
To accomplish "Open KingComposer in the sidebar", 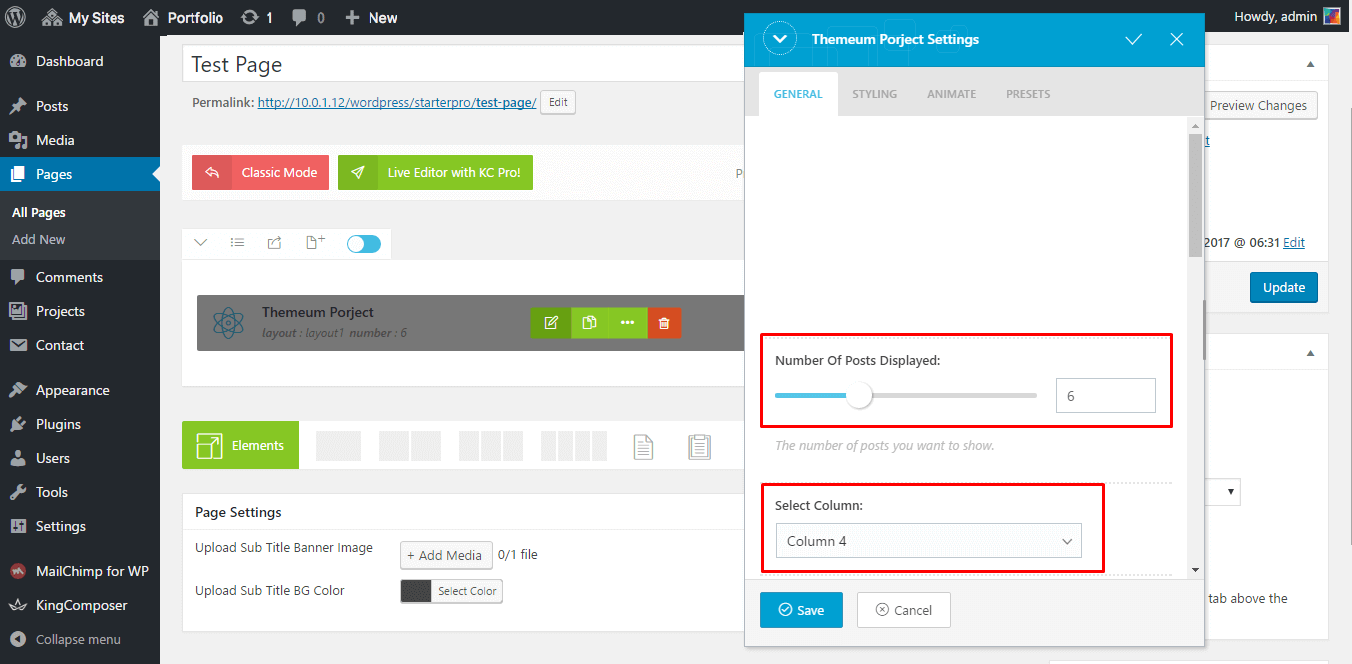I will (x=80, y=605).
